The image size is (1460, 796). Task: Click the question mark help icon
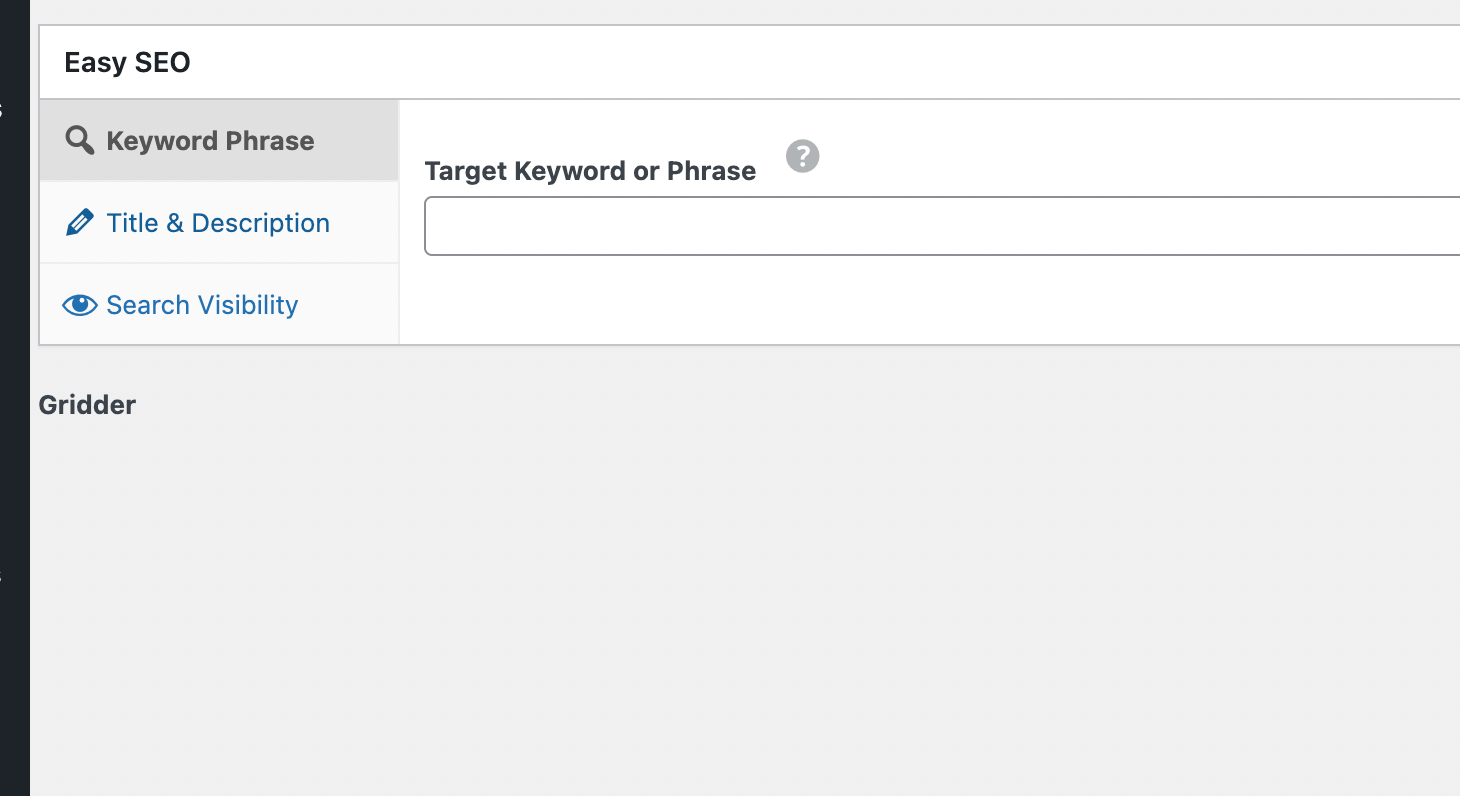[802, 156]
